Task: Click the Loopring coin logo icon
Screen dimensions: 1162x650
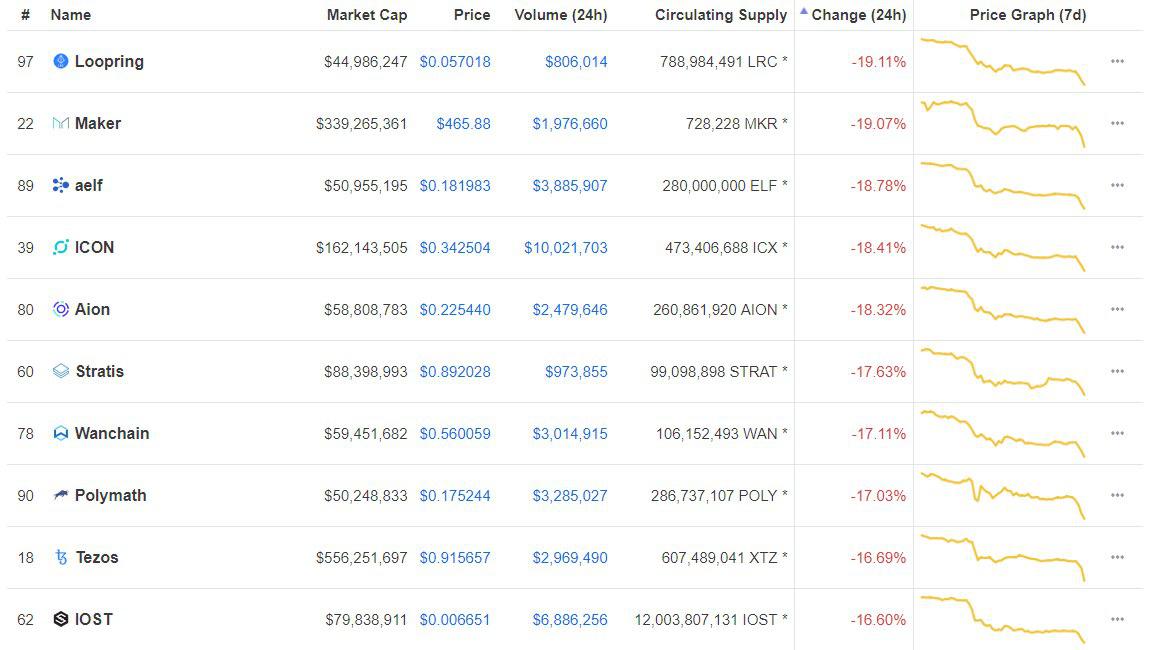Action: point(60,62)
